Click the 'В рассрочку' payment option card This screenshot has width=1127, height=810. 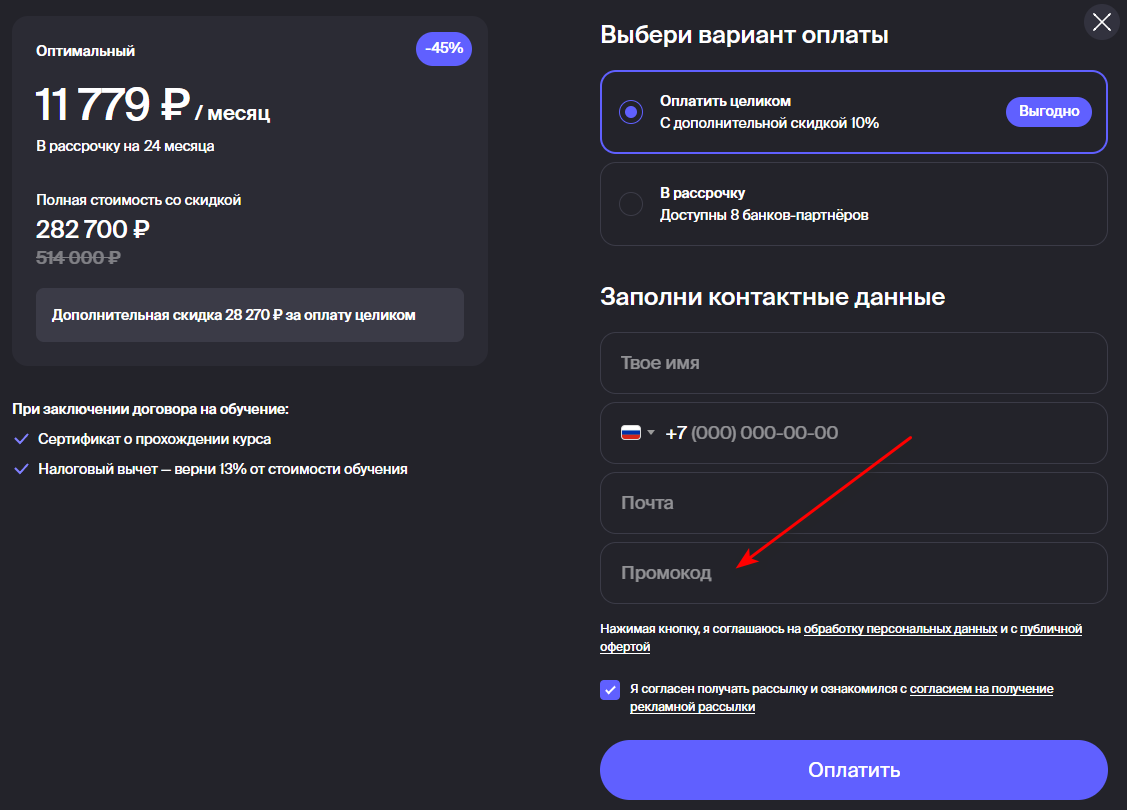853,204
